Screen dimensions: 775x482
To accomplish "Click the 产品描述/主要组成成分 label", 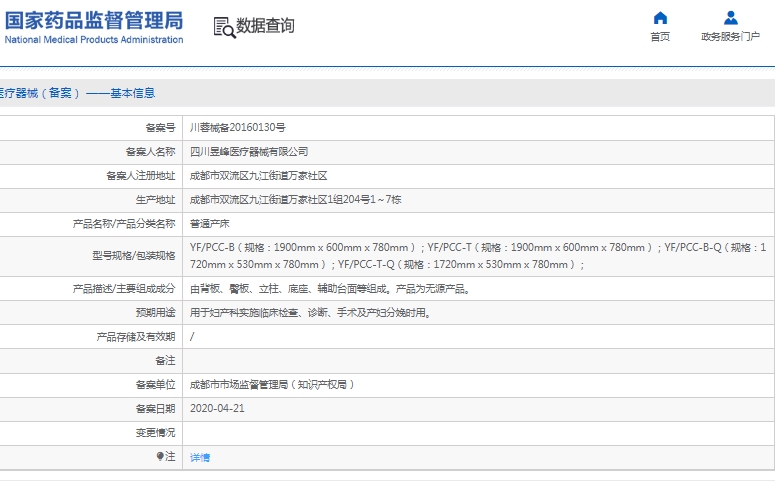I will pyautogui.click(x=124, y=289).
